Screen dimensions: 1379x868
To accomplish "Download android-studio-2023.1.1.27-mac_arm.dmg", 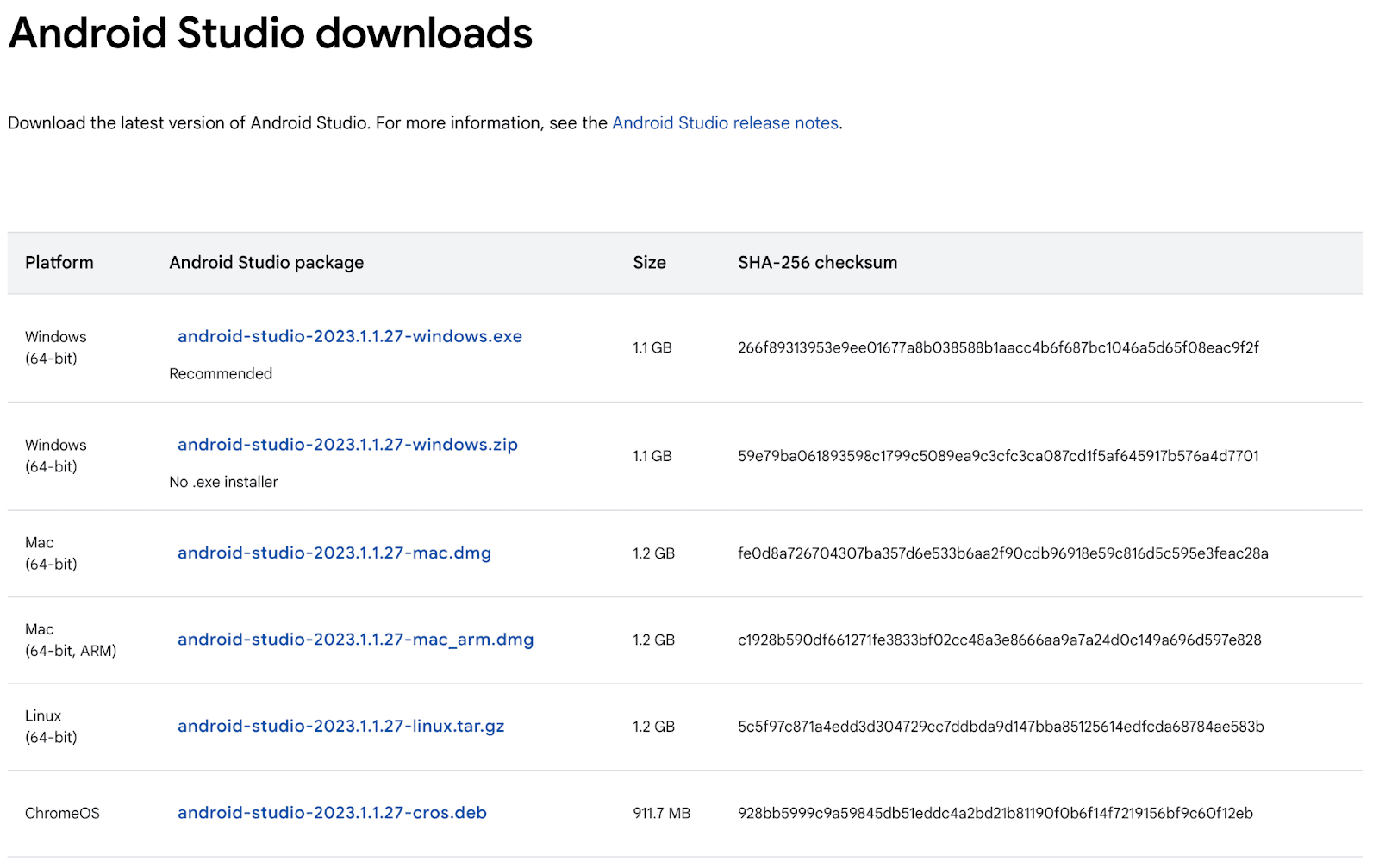I will point(355,640).
